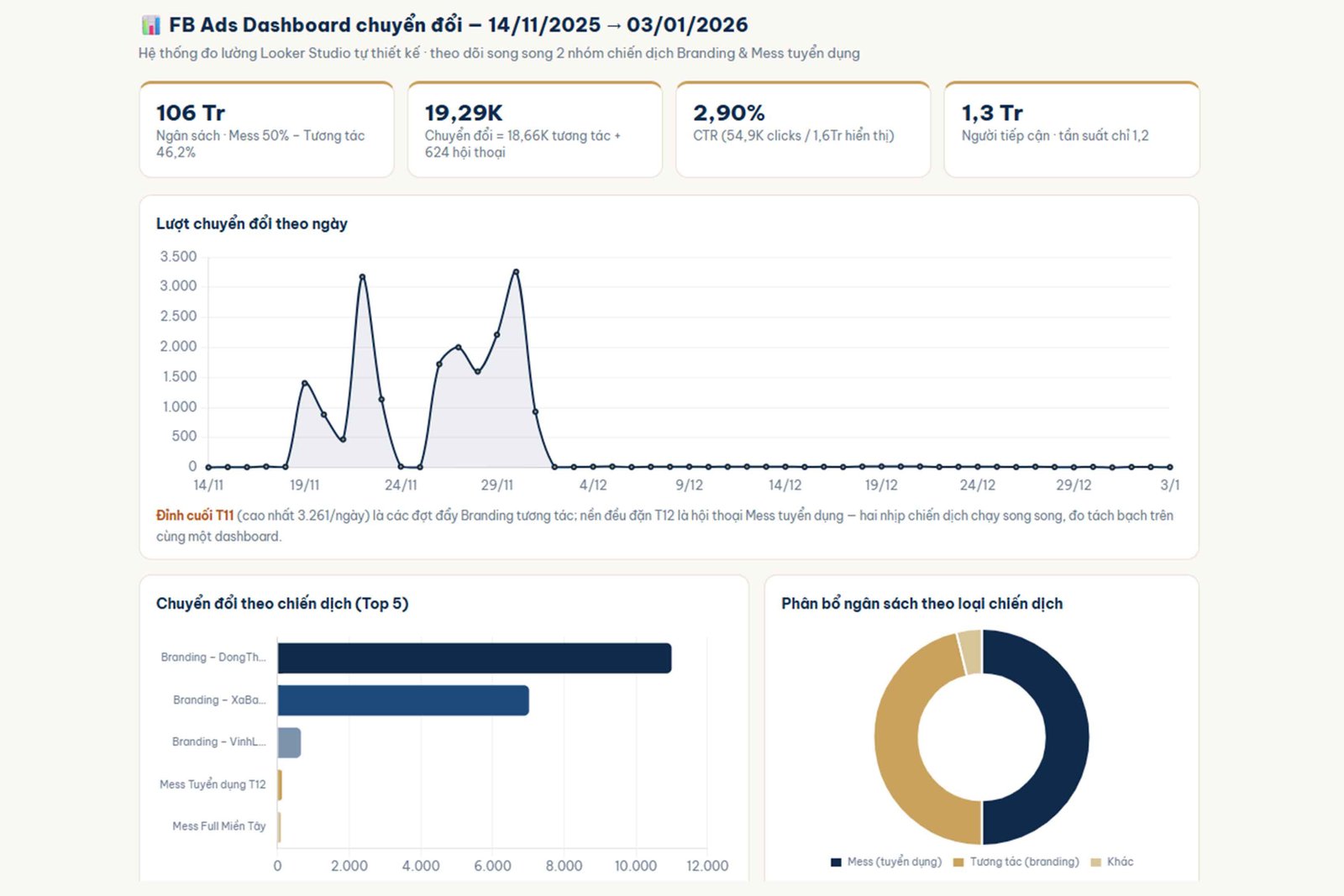Click 'Phân bổ ngân sách theo loại chiến dịch' title
The height and width of the screenshot is (896, 1344).
coord(921,603)
